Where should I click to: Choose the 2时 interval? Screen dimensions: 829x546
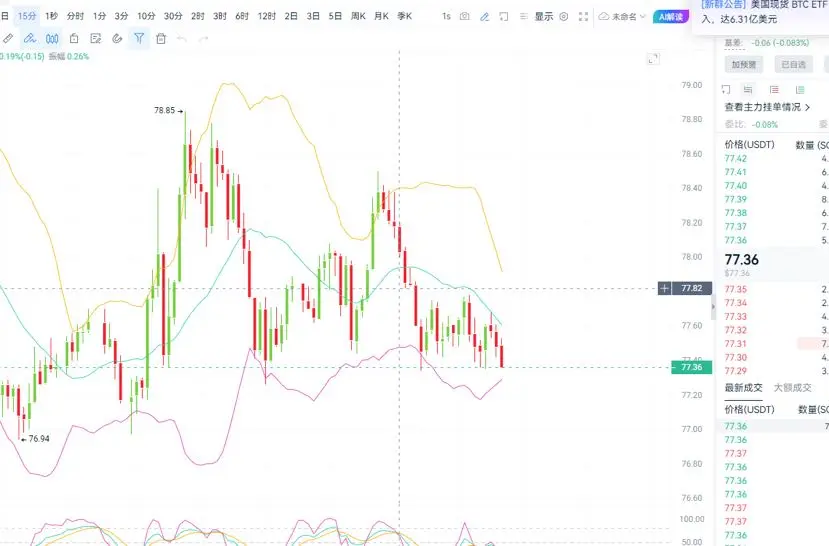click(x=198, y=16)
